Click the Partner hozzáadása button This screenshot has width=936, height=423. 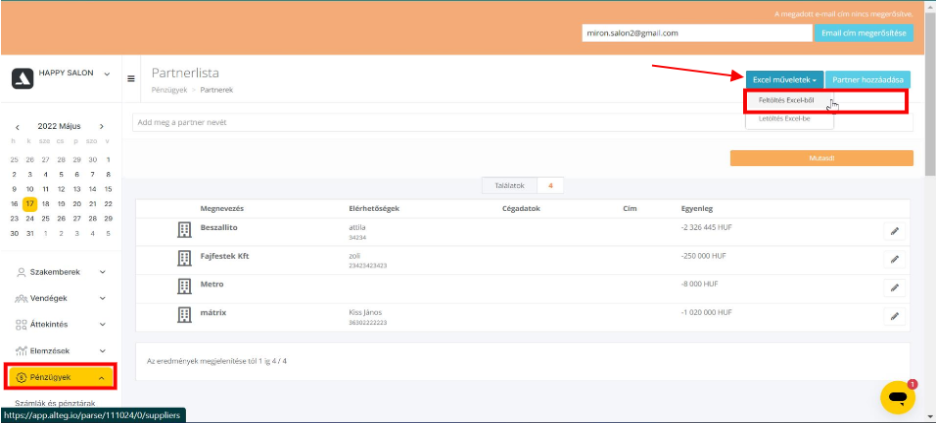[869, 79]
